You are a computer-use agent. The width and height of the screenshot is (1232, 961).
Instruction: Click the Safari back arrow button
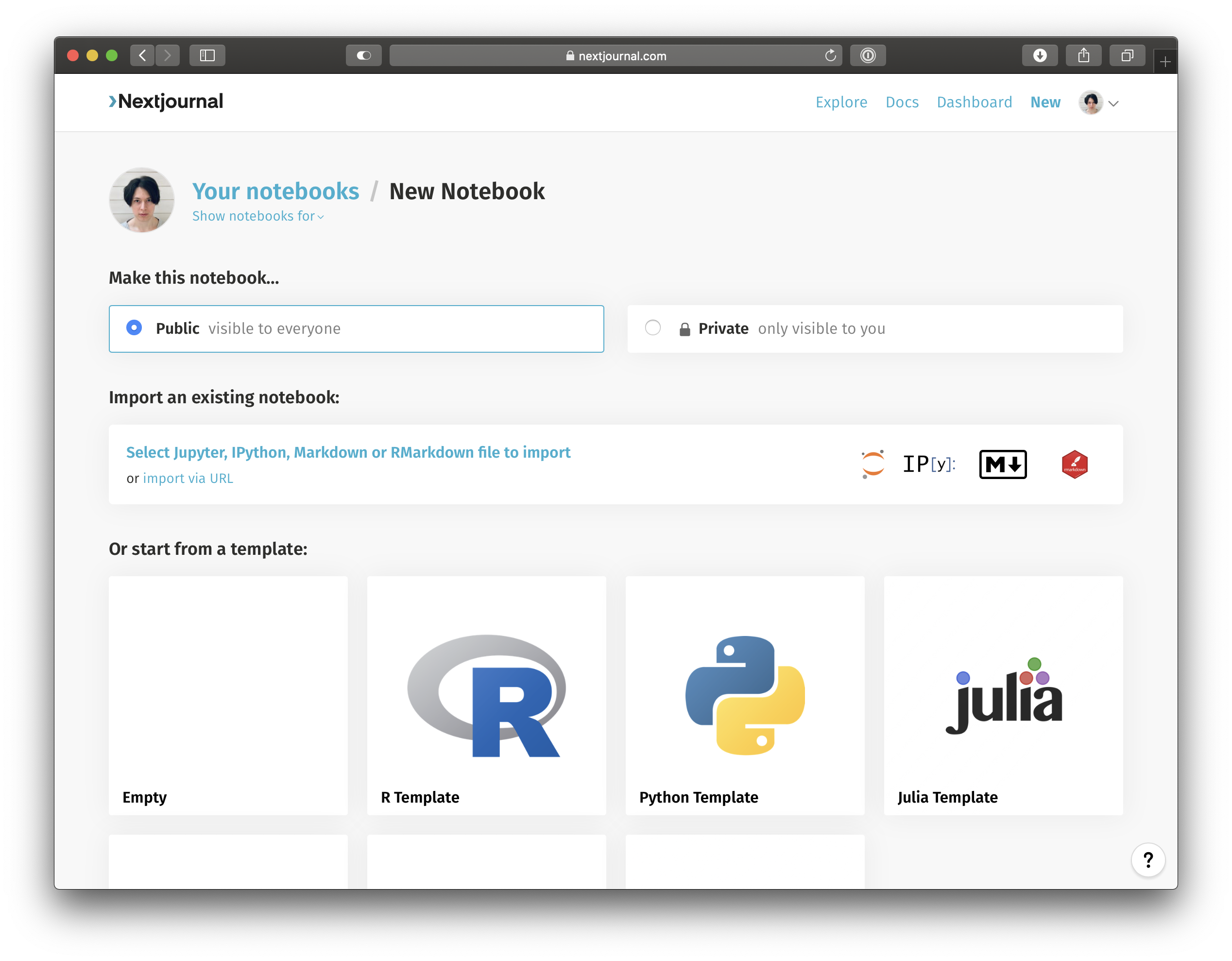tap(142, 55)
